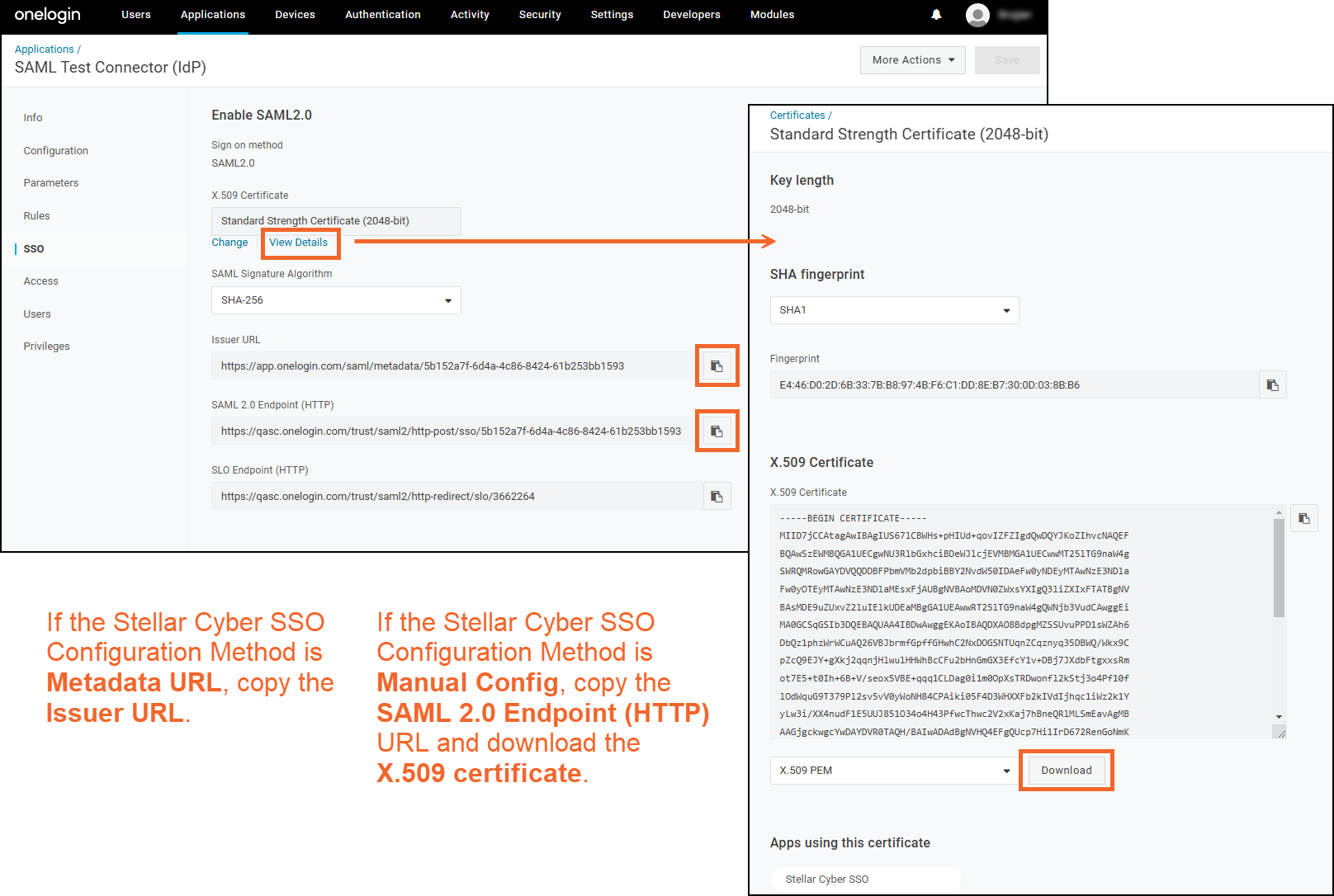
Task: Open the Security menu item
Action: (x=540, y=15)
